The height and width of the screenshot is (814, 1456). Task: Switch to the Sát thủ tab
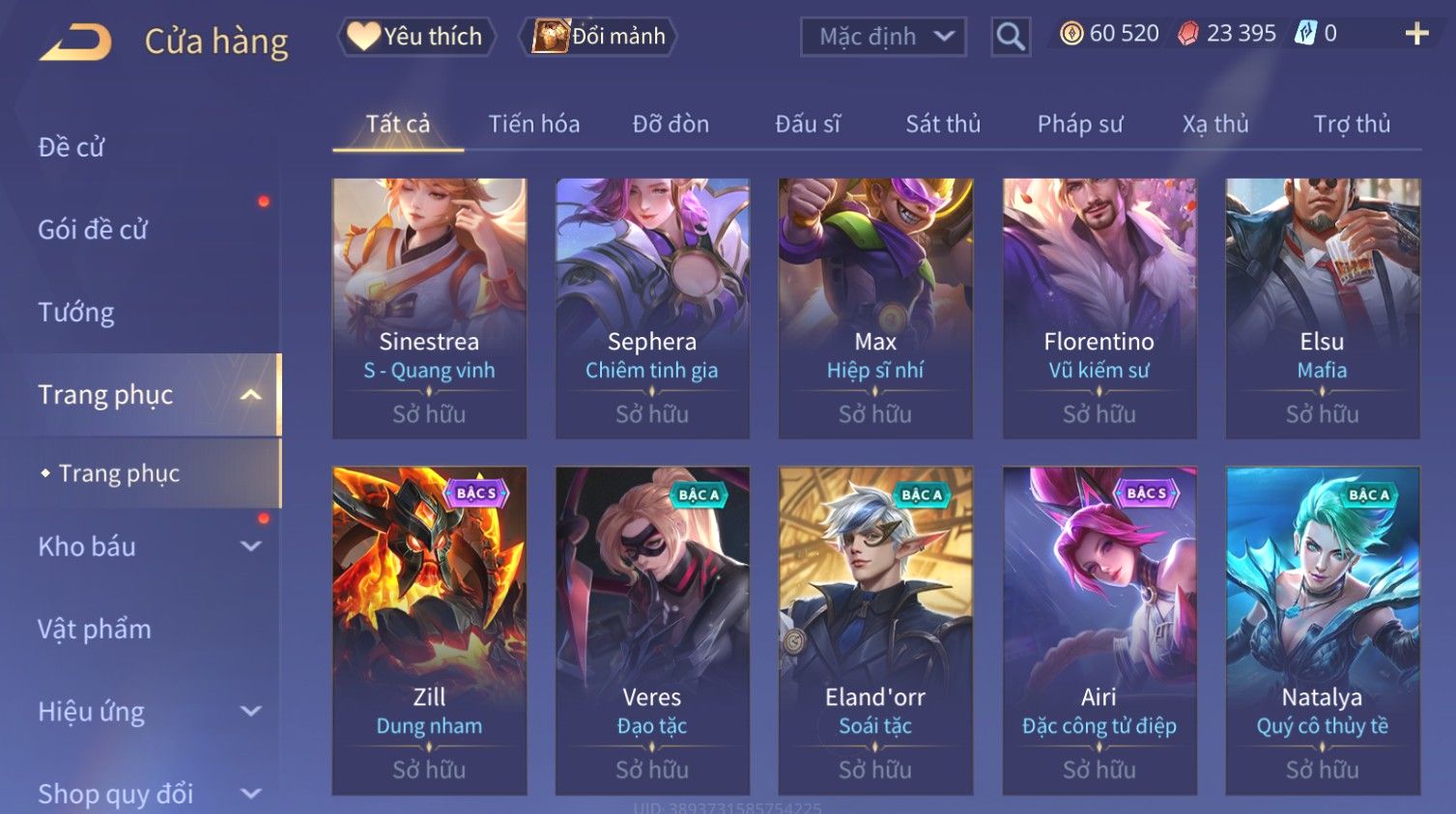tap(943, 124)
